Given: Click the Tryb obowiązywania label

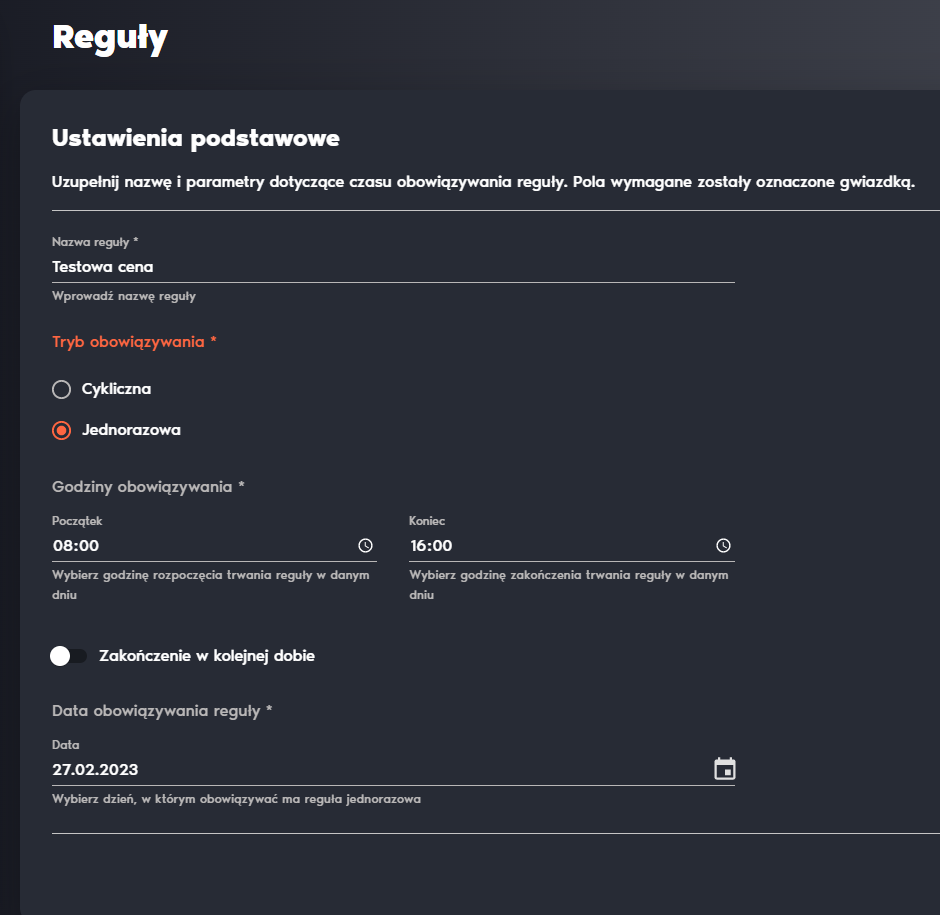Looking at the screenshot, I should pos(134,342).
